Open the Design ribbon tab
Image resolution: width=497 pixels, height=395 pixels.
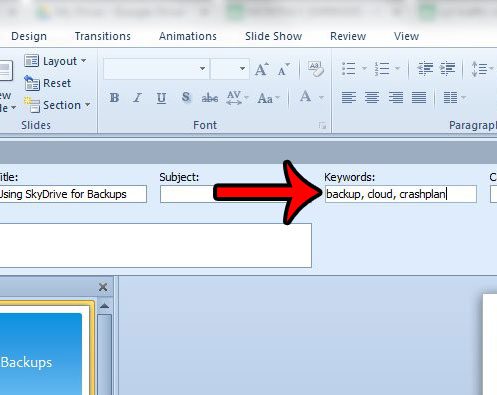tap(29, 36)
